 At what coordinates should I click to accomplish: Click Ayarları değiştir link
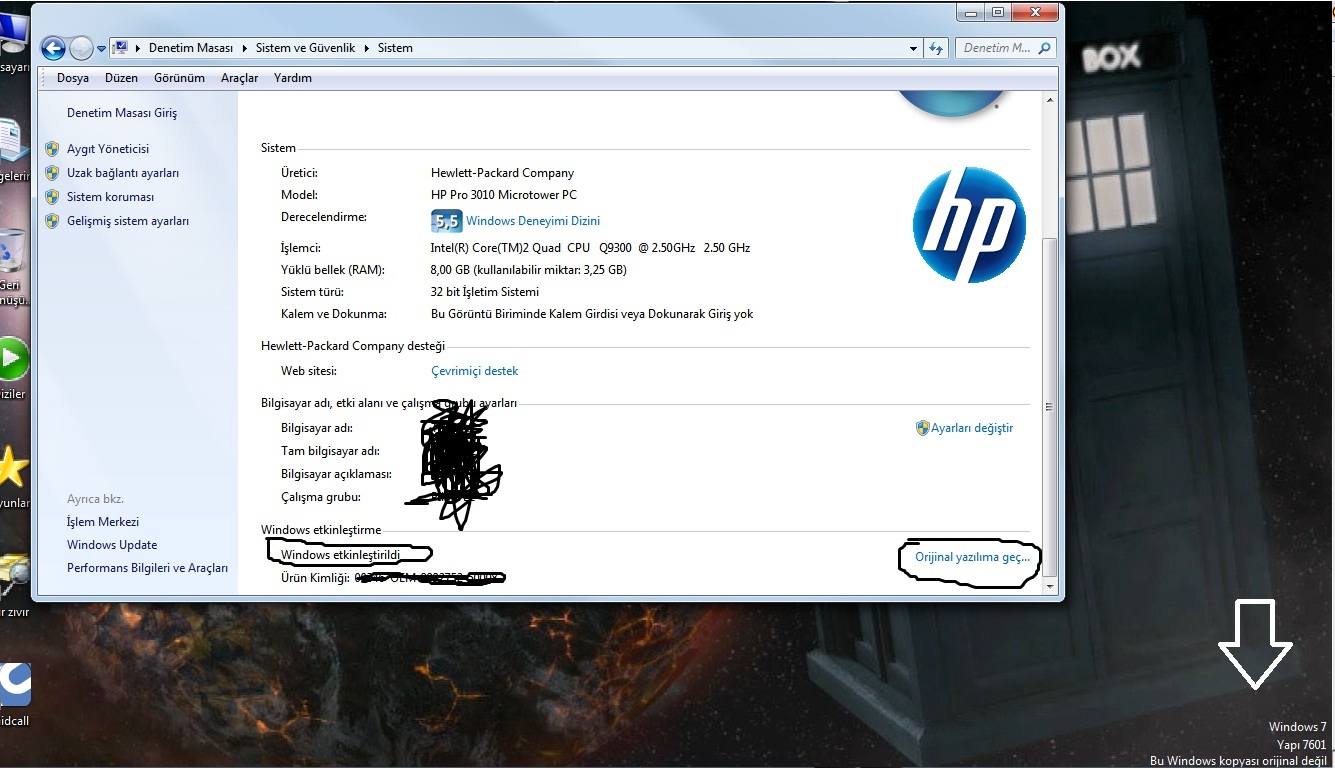(972, 428)
